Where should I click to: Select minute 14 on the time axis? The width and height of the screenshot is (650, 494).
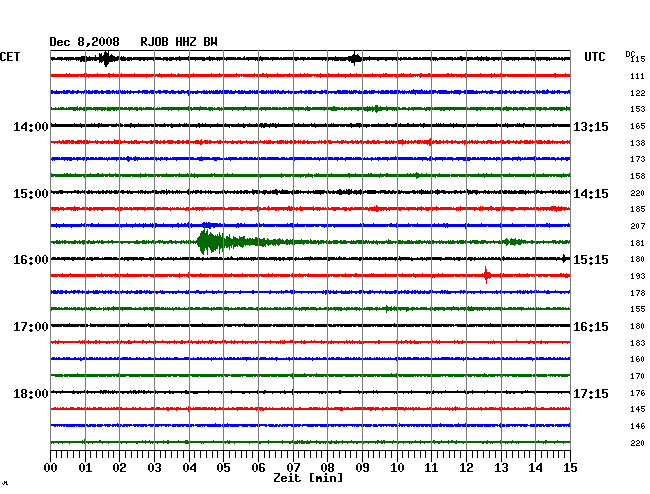click(535, 467)
